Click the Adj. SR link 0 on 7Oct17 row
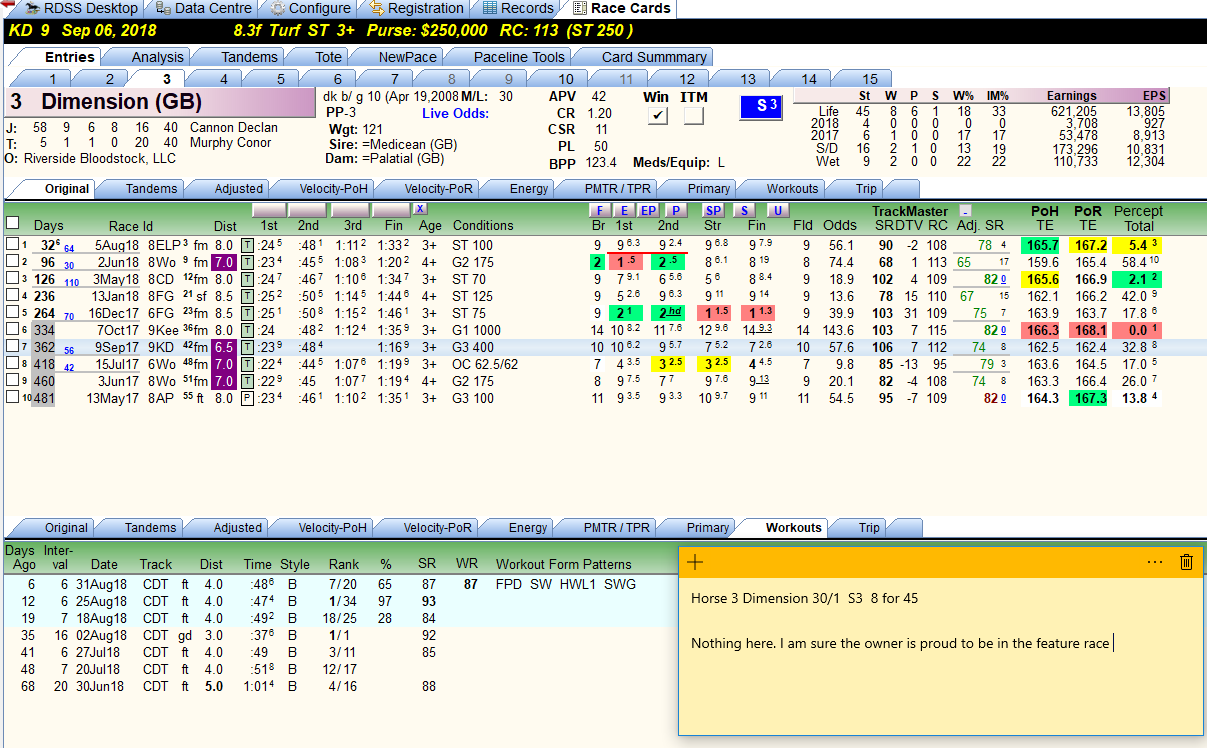This screenshot has width=1207, height=748. coord(1003,331)
